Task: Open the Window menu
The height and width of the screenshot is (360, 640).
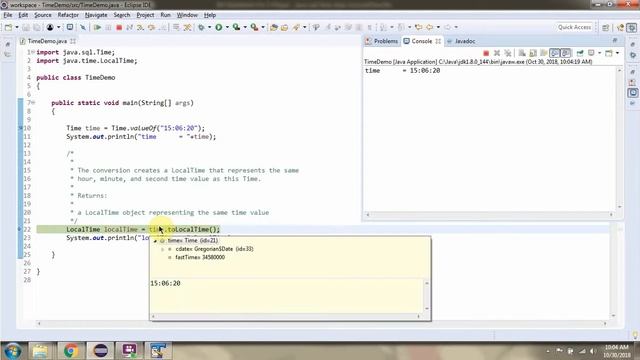Action: 187,15
